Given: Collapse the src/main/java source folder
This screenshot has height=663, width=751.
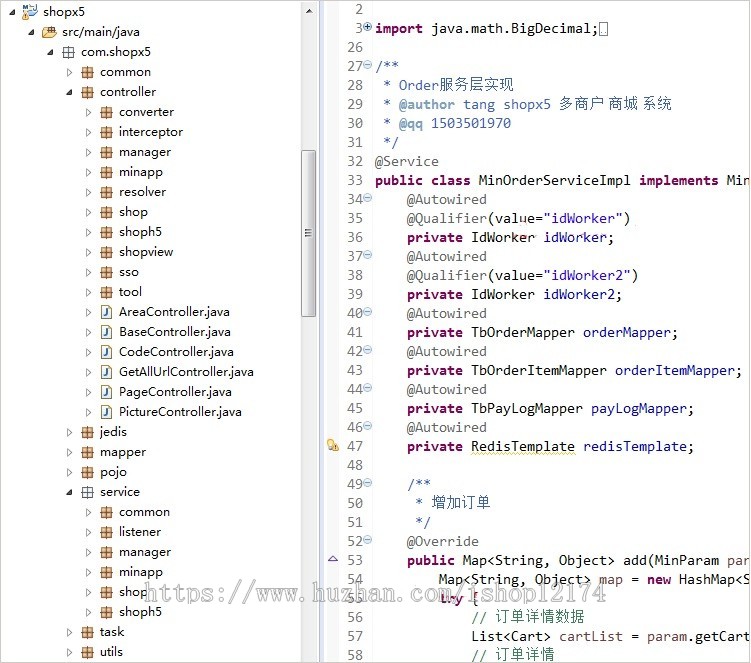Looking at the screenshot, I should pos(31,32).
